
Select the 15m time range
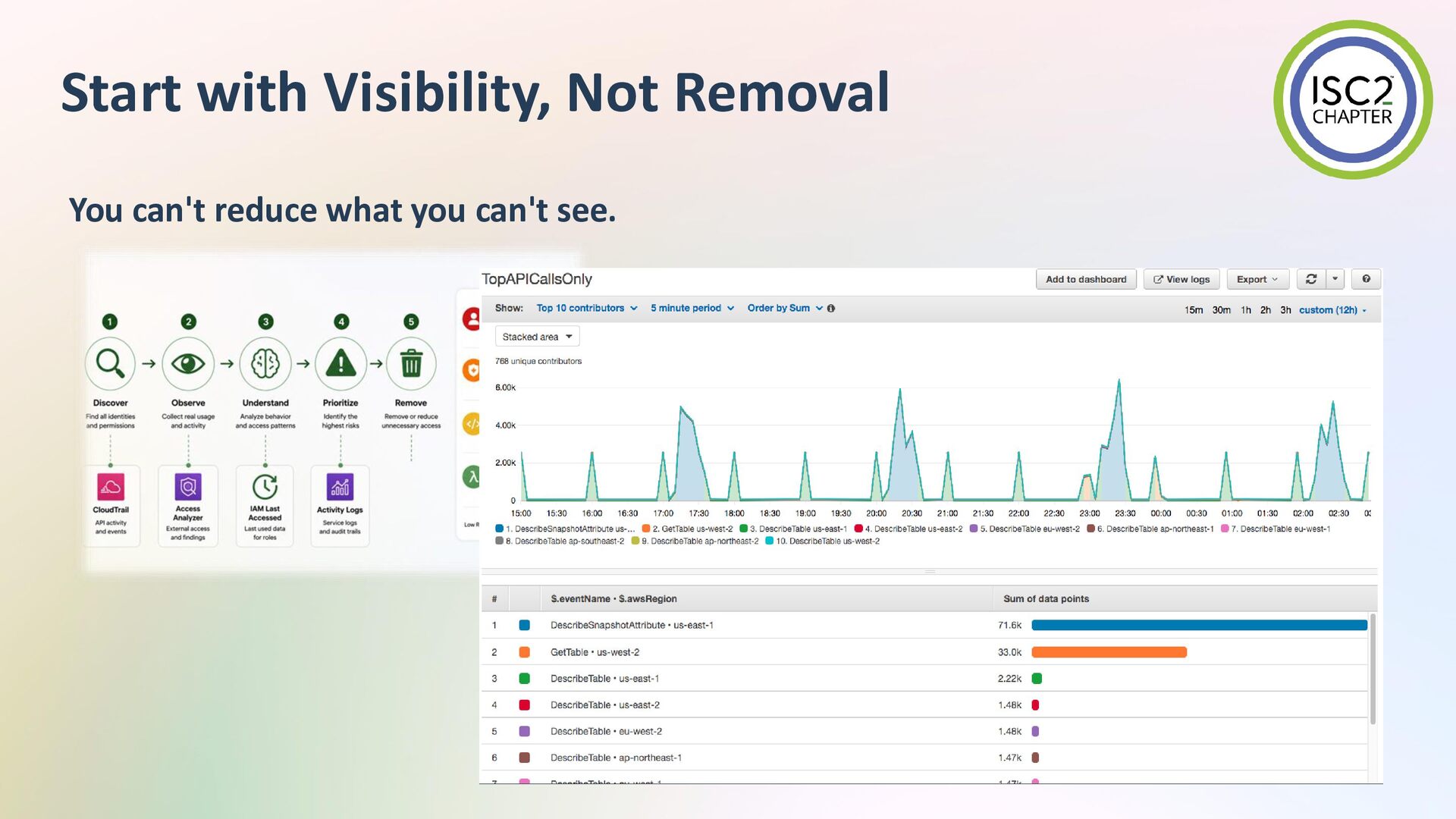pos(1194,310)
